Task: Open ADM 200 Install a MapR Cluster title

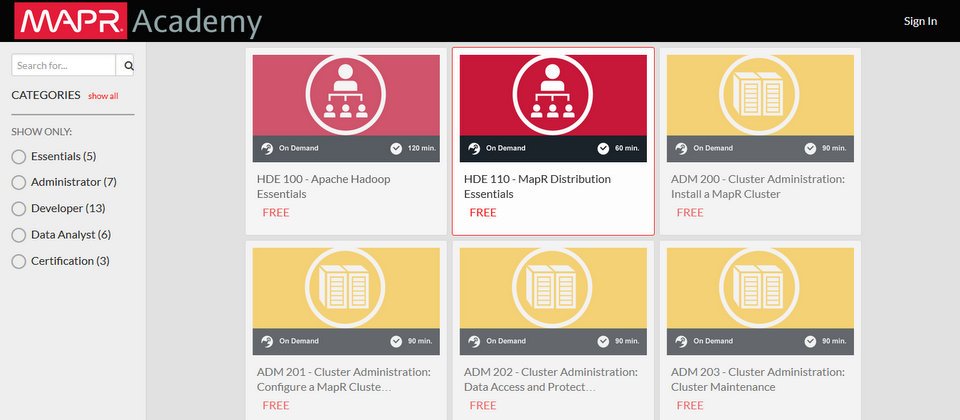Action: click(757, 187)
